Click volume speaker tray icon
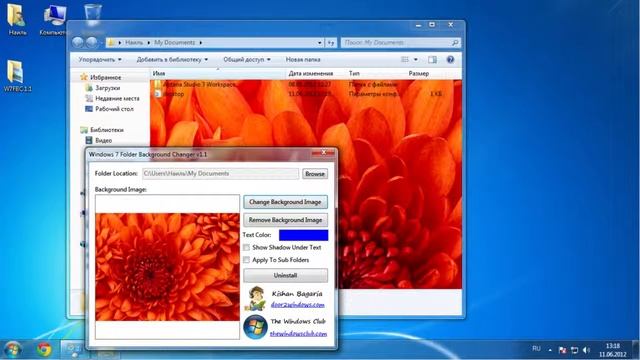 (587, 350)
